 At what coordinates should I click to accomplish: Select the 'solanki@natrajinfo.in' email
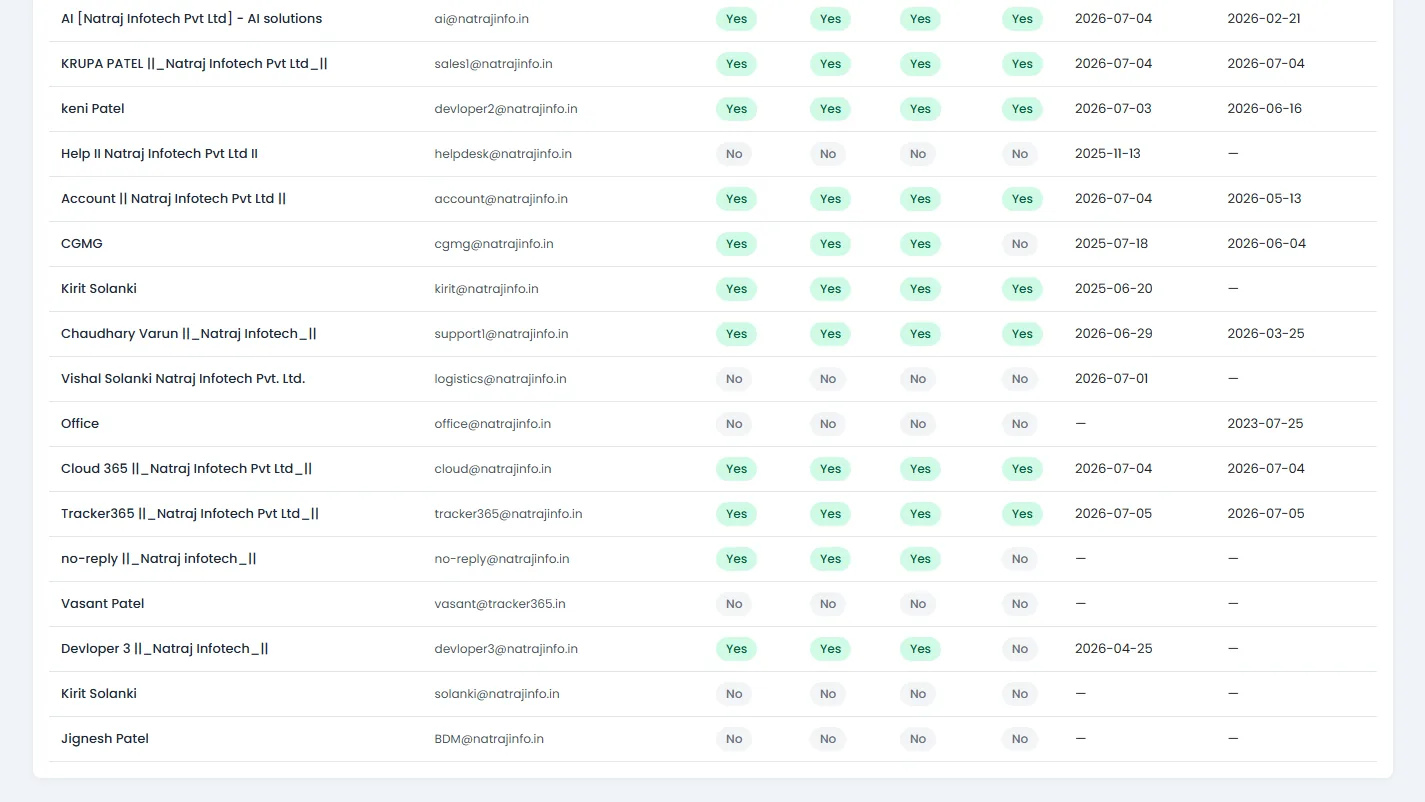(x=497, y=694)
